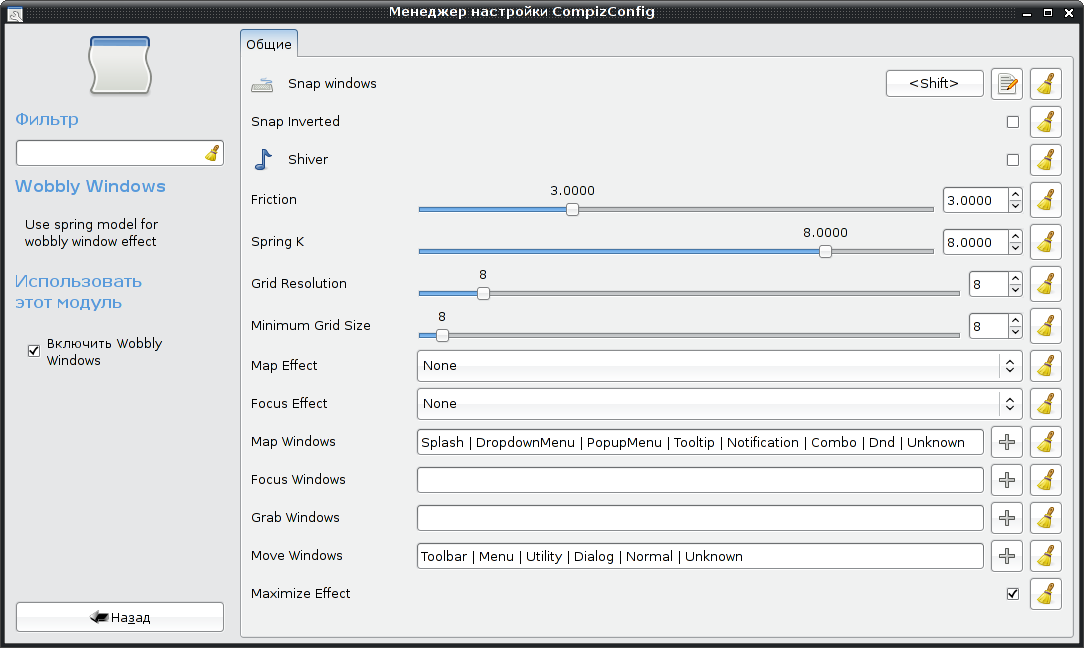
Task: Reset Focus Effect broom icon
Action: coord(1045,404)
